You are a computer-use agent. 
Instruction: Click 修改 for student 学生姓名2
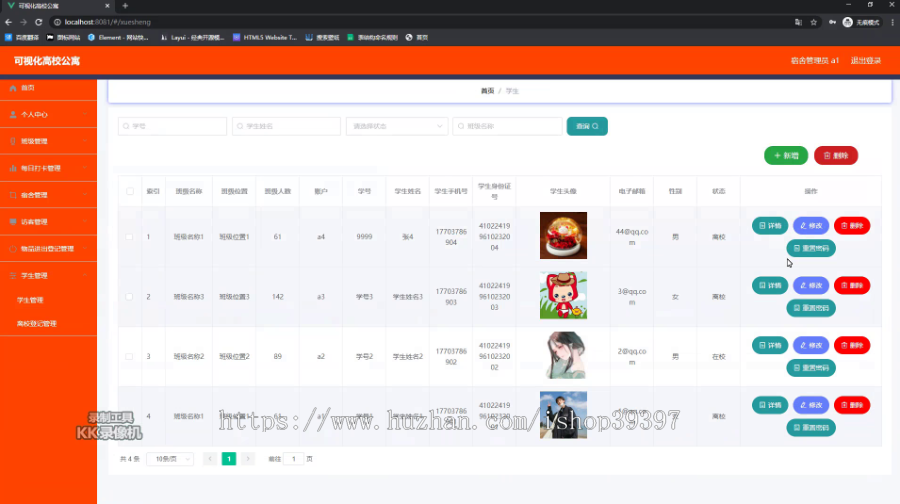811,345
